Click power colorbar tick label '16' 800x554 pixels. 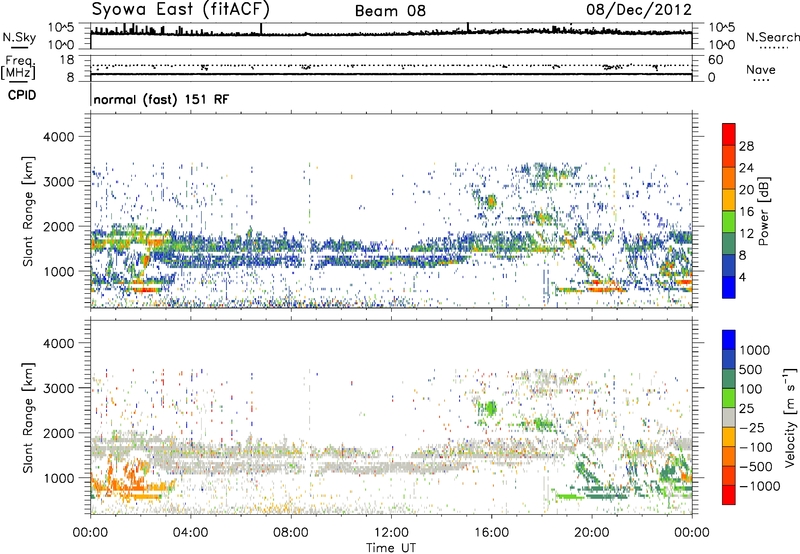pyautogui.click(x=746, y=212)
